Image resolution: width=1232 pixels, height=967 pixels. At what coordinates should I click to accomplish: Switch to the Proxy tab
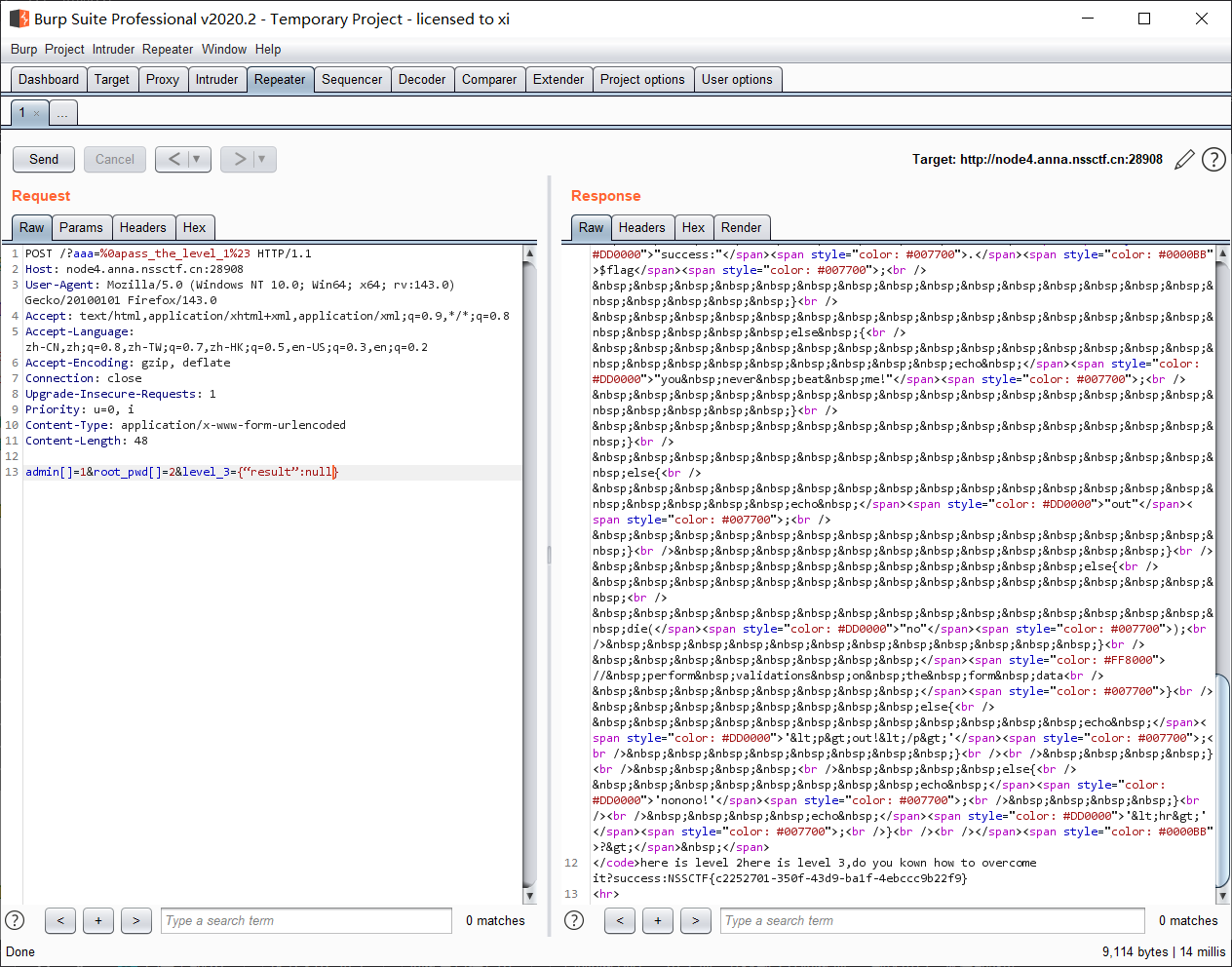(162, 80)
